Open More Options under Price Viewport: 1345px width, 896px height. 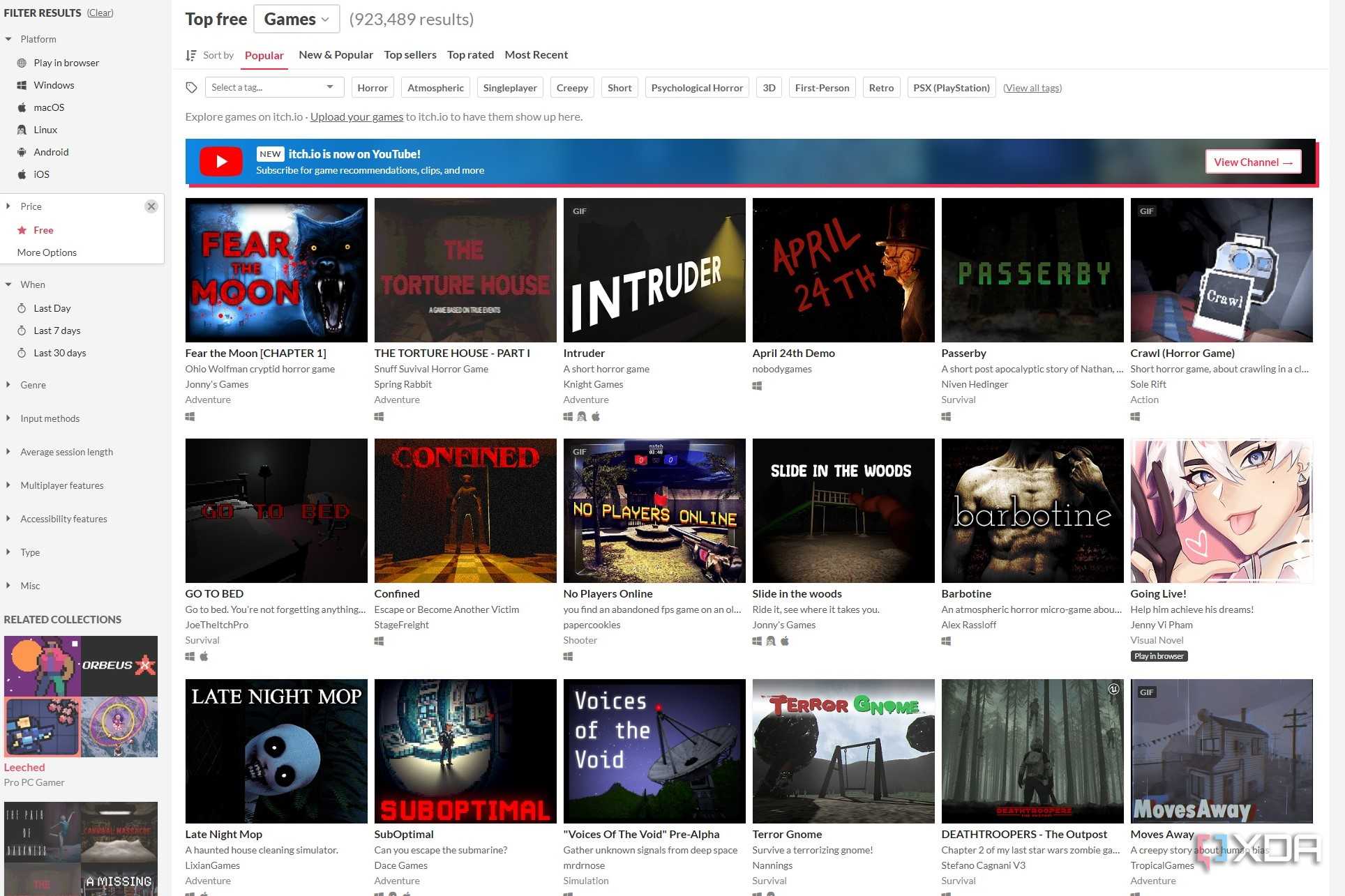[47, 252]
